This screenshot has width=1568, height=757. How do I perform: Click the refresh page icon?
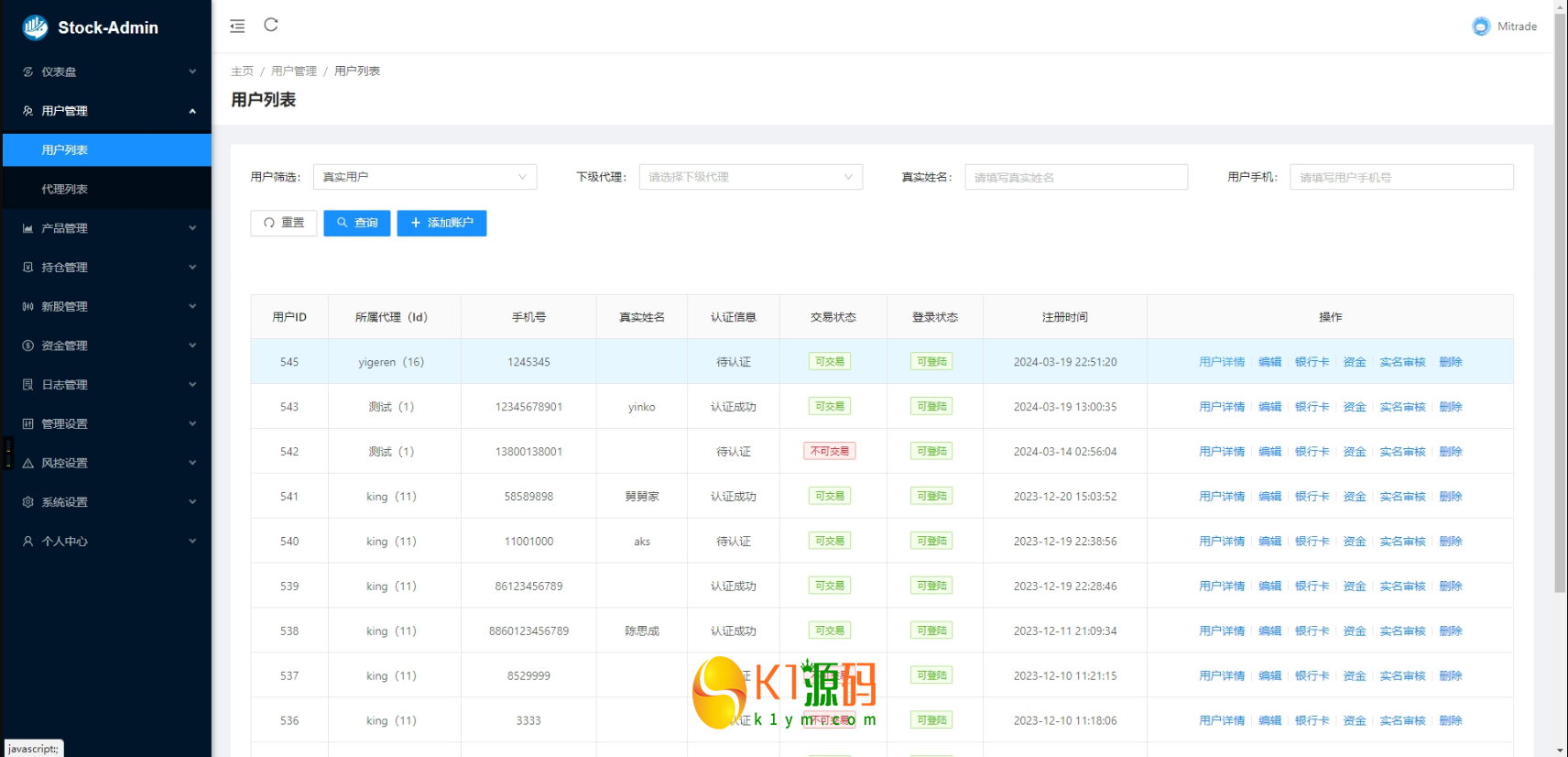(271, 25)
